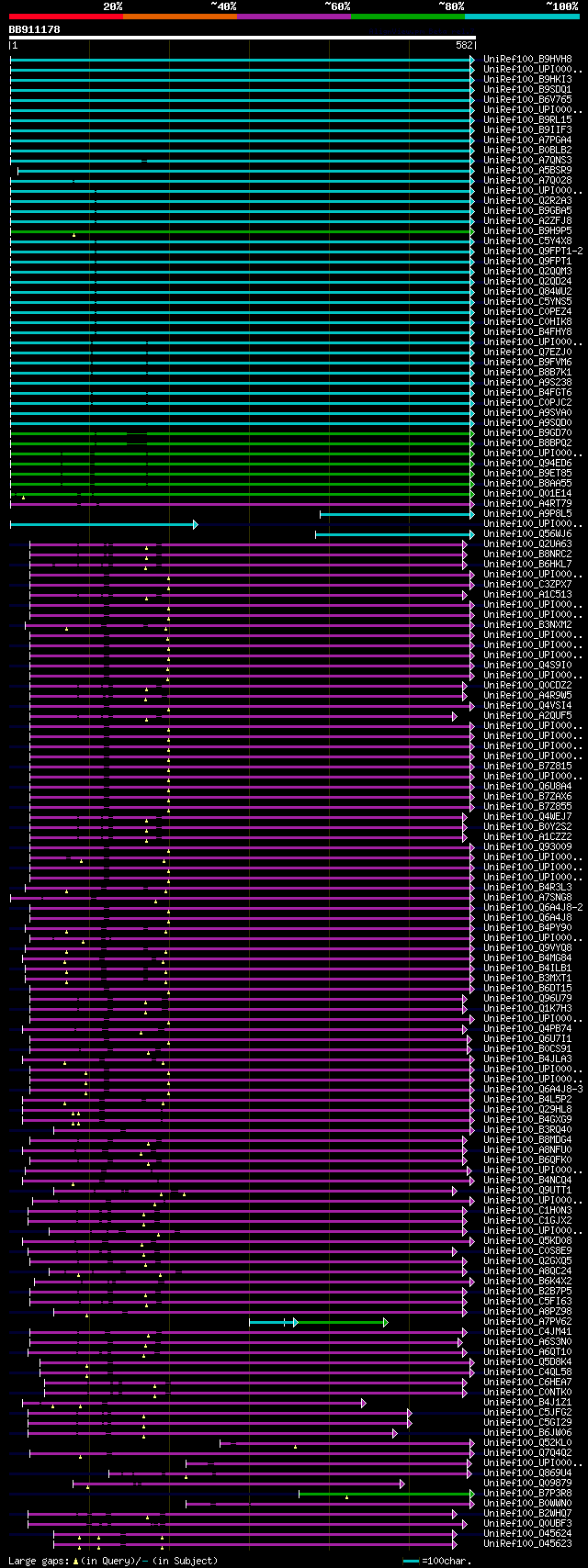The width and height of the screenshot is (588, 1568).
Task: Select the UniRef100_A5BSR9 label
Action: [x=527, y=170]
